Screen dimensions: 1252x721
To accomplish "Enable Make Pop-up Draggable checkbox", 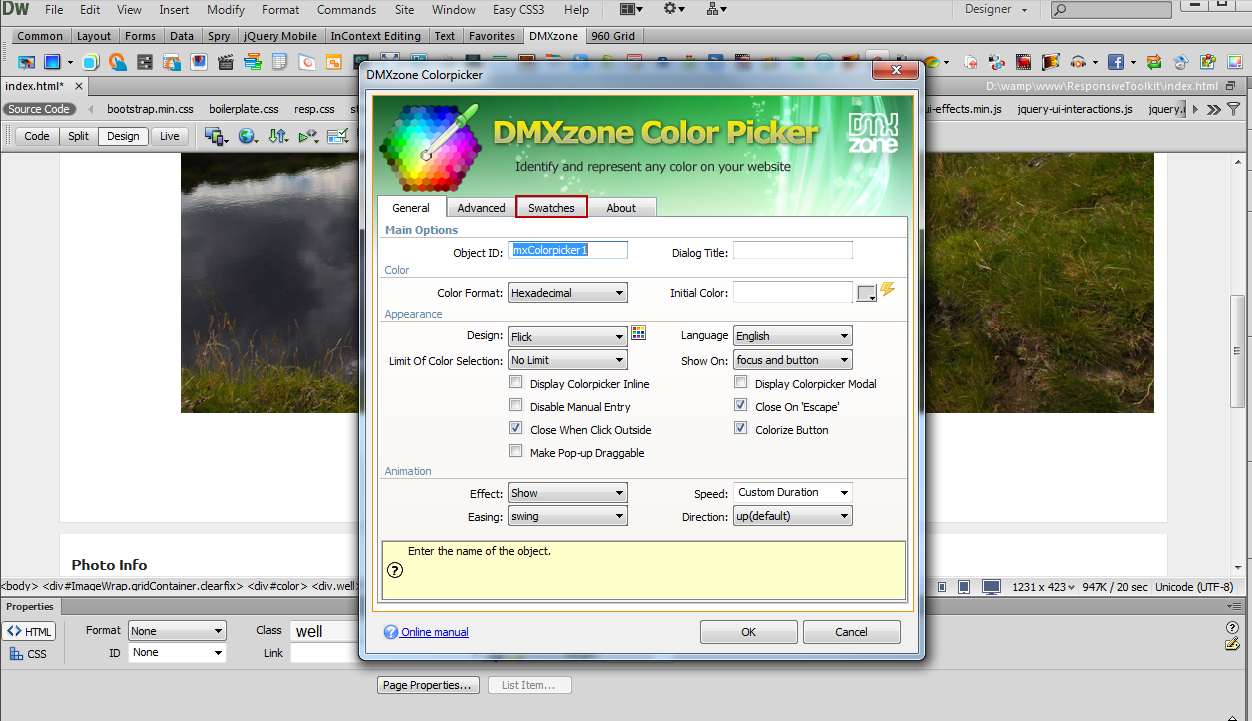I will click(x=516, y=452).
